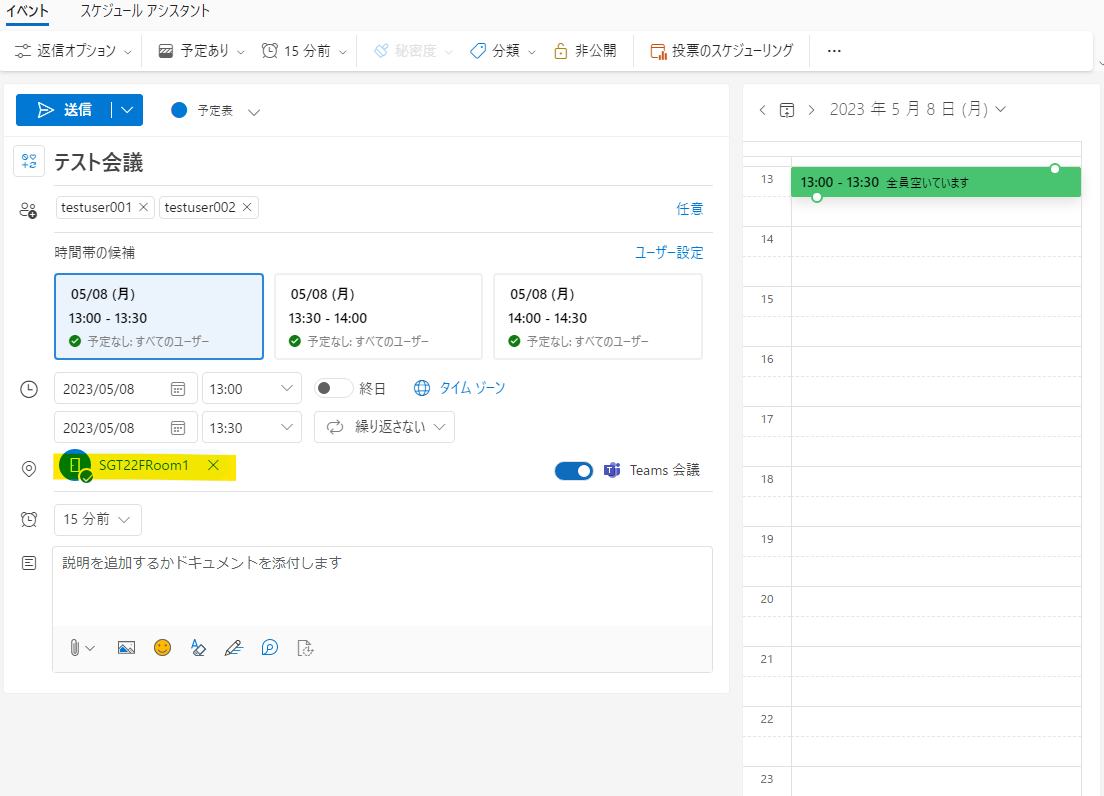Open the more options ellipsis menu
This screenshot has width=1104, height=796.
click(x=834, y=51)
